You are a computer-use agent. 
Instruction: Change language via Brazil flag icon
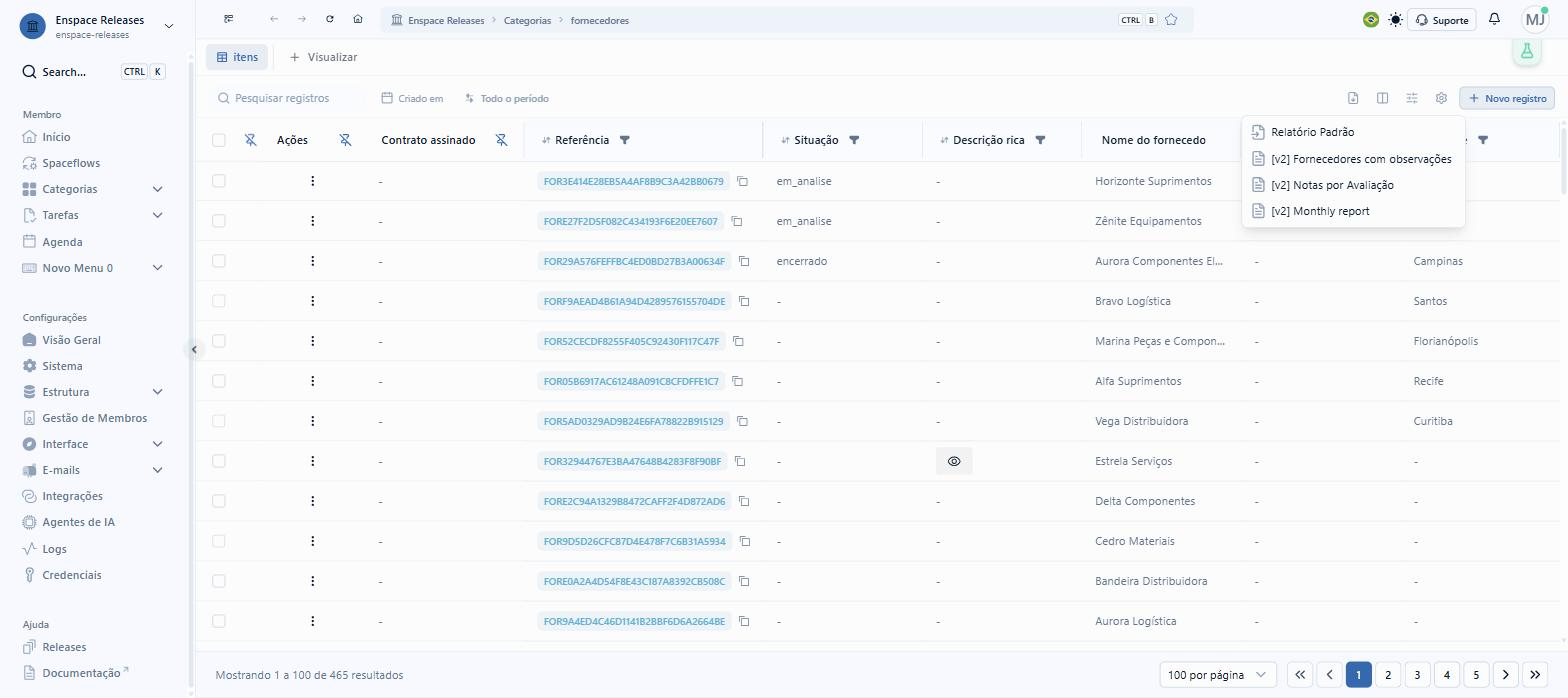pyautogui.click(x=1371, y=19)
